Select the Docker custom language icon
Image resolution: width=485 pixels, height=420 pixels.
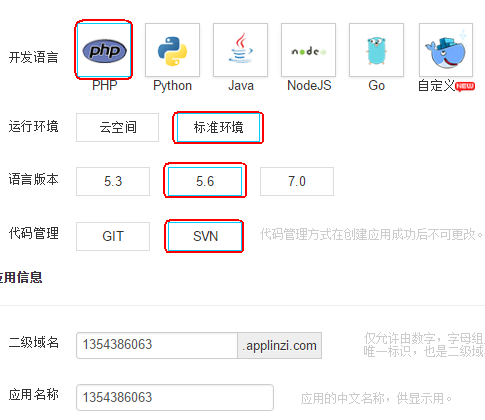tap(446, 50)
